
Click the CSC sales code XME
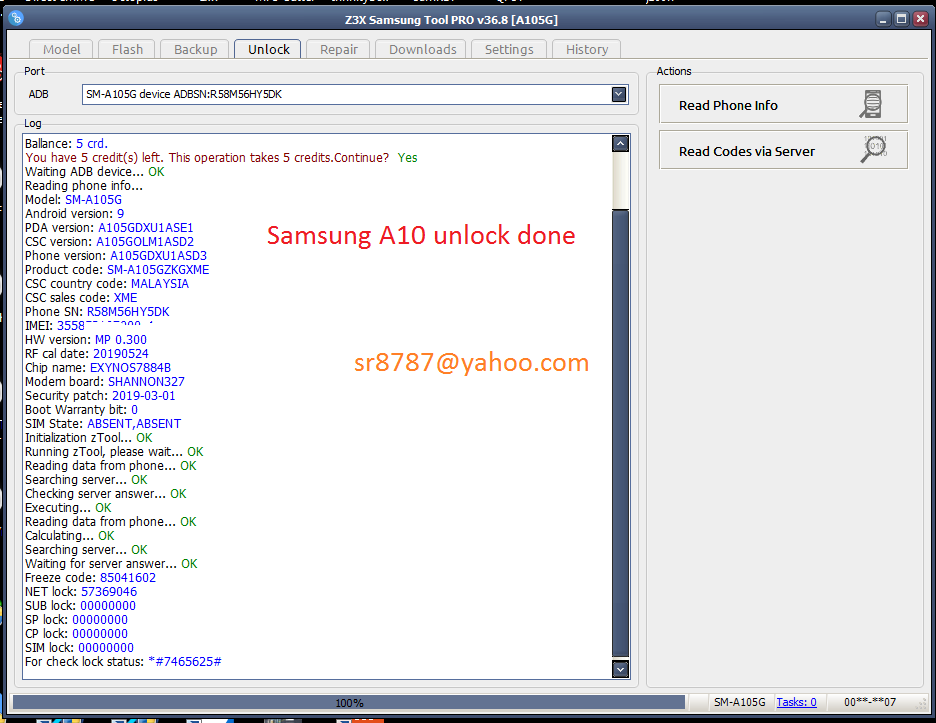click(x=125, y=298)
